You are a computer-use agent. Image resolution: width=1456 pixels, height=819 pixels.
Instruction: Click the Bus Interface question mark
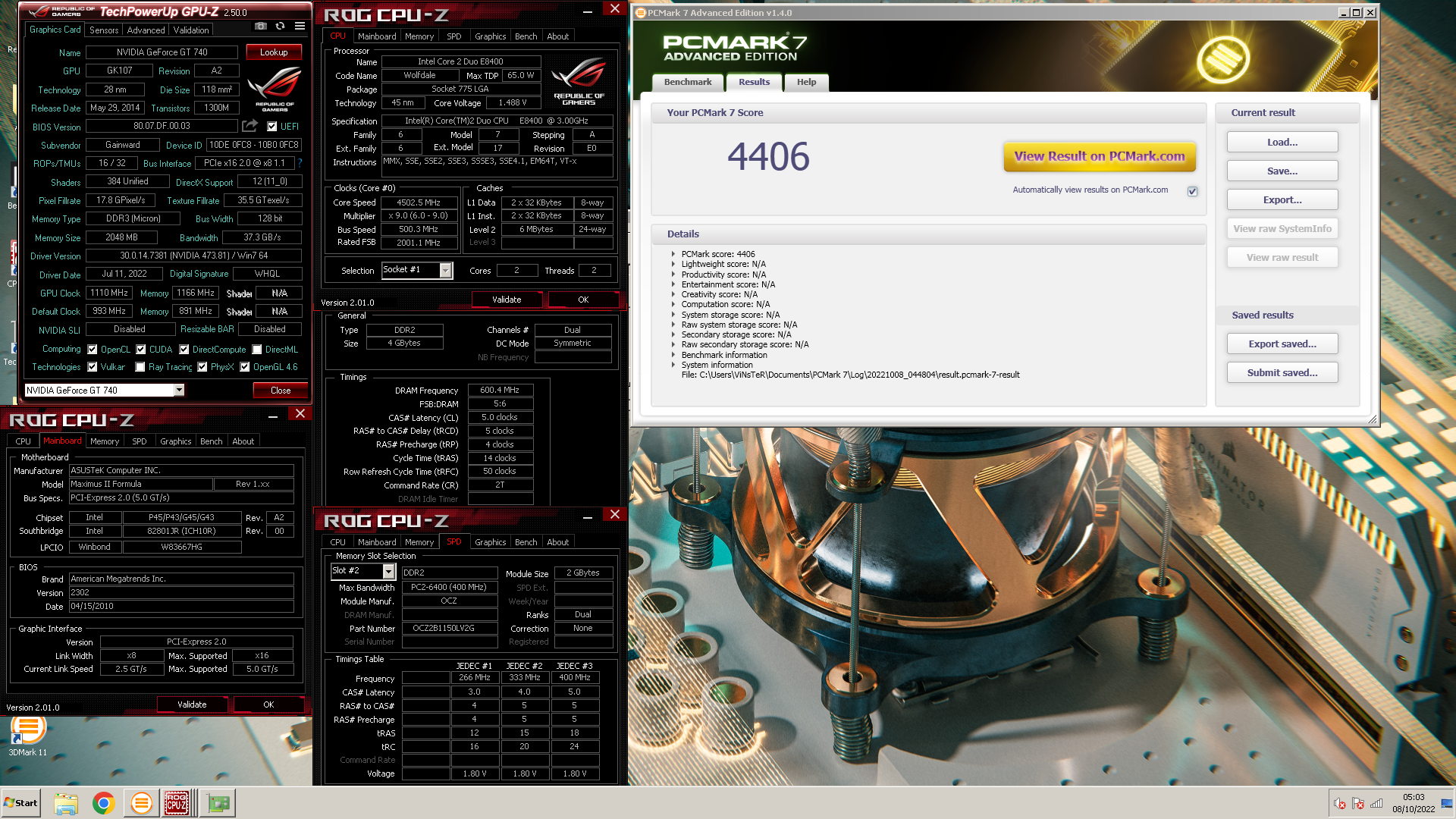pyautogui.click(x=300, y=163)
